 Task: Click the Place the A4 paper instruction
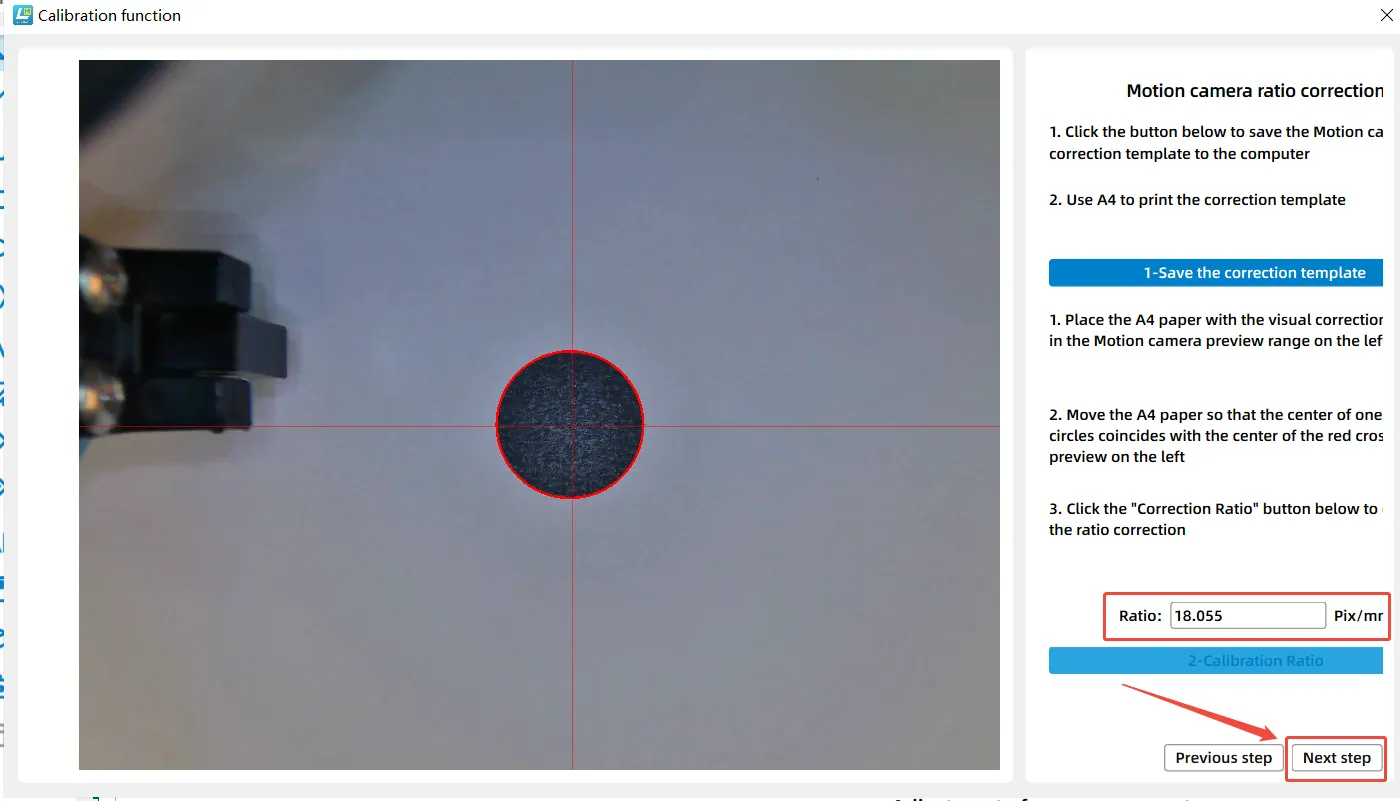[1215, 330]
